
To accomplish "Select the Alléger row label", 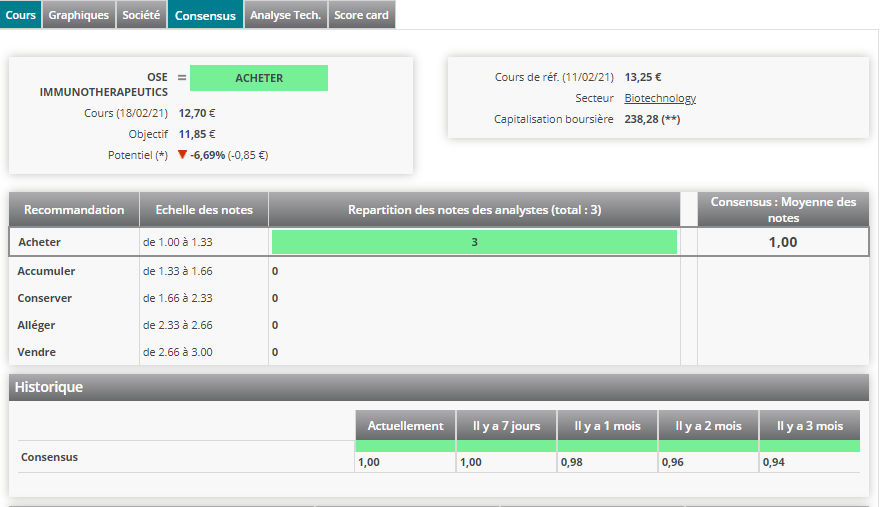I will click(x=36, y=326).
